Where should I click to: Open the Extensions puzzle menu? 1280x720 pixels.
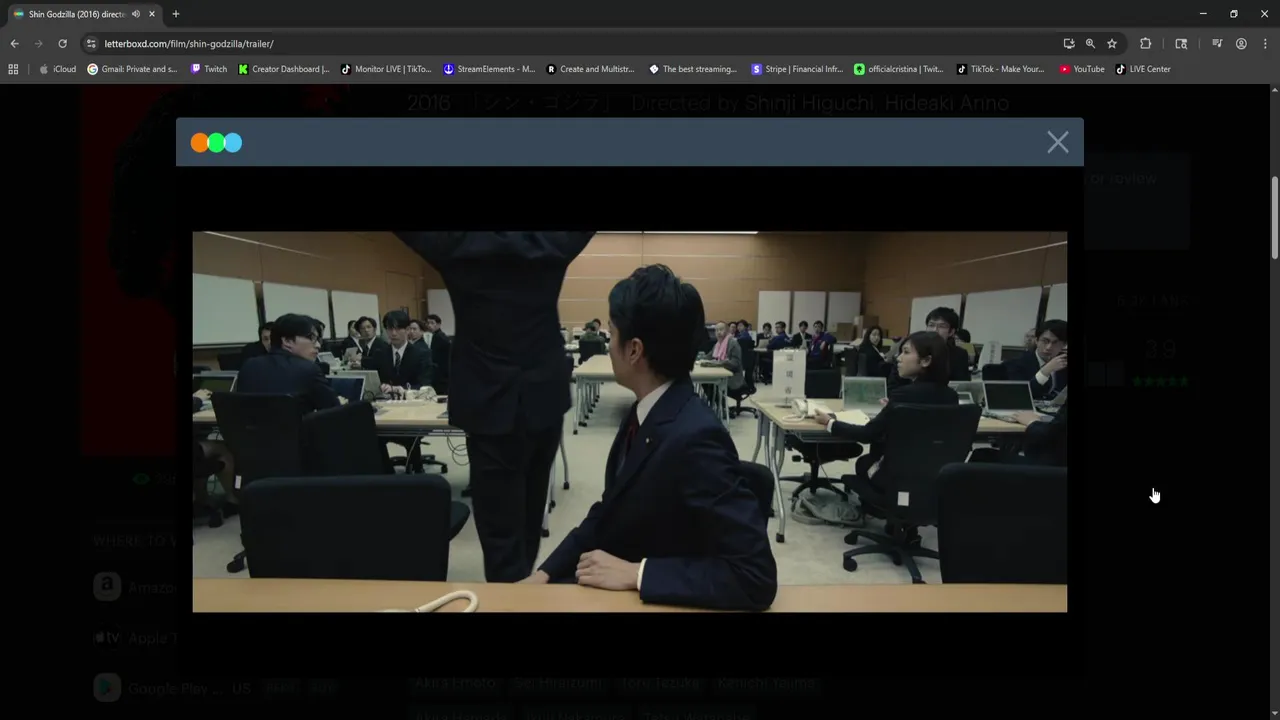click(x=1146, y=44)
